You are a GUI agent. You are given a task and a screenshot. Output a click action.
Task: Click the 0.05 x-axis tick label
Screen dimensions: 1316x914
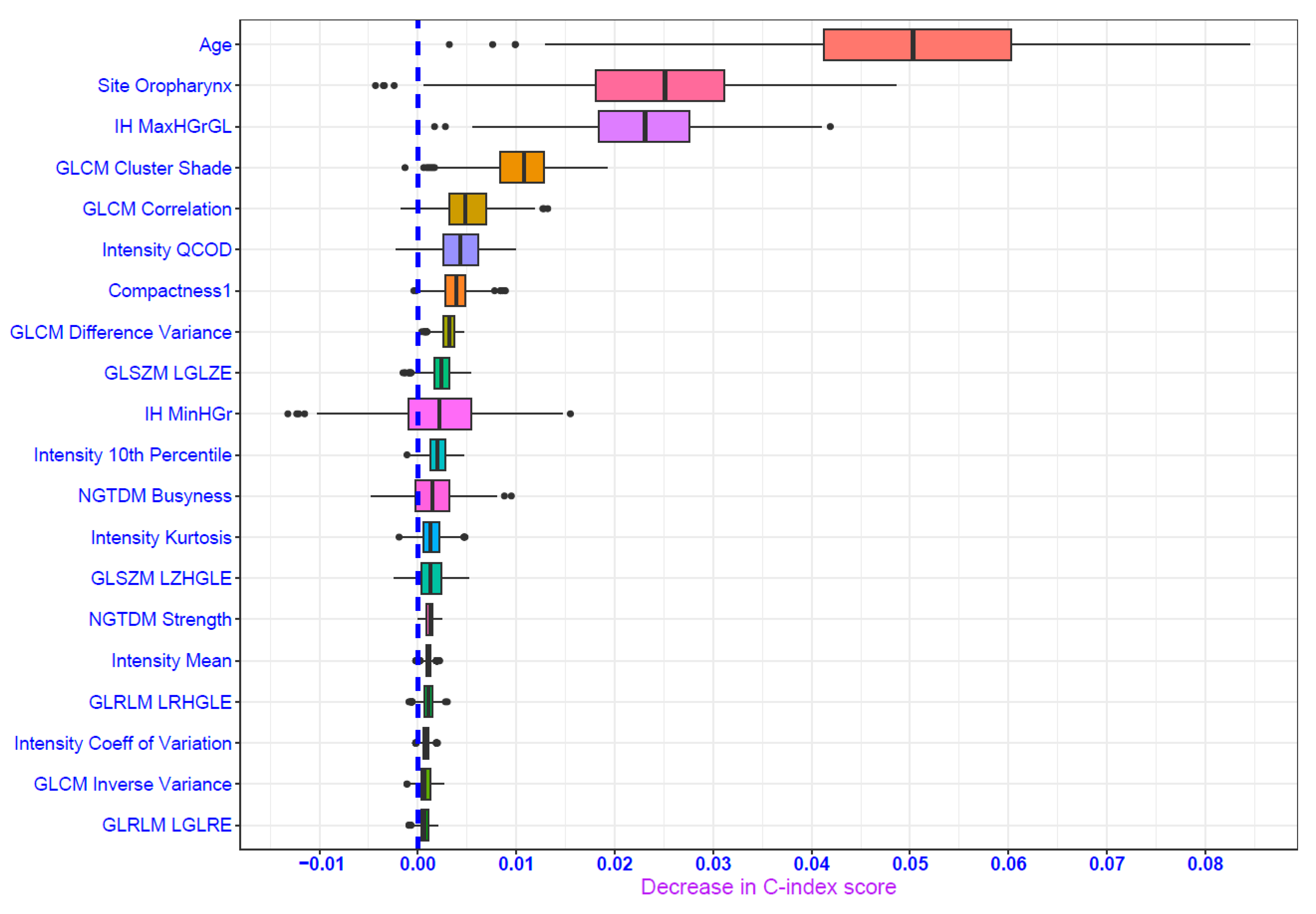pyautogui.click(x=910, y=864)
